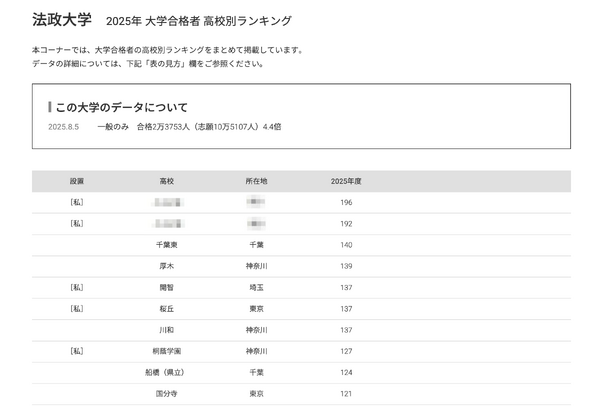Click the 2025年度 column header
The image size is (600, 407).
point(346,181)
